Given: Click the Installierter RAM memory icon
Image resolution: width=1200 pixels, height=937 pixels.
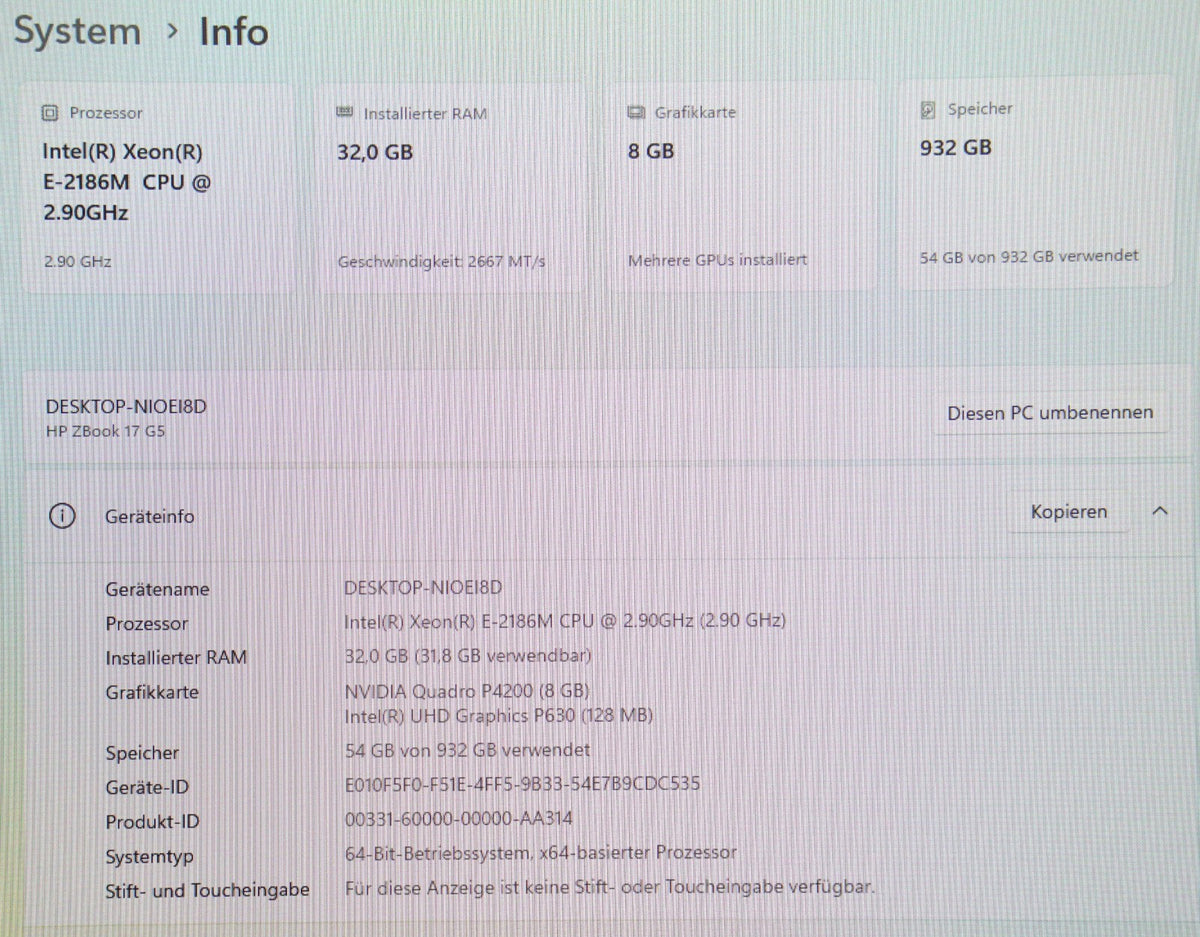Looking at the screenshot, I should [345, 113].
